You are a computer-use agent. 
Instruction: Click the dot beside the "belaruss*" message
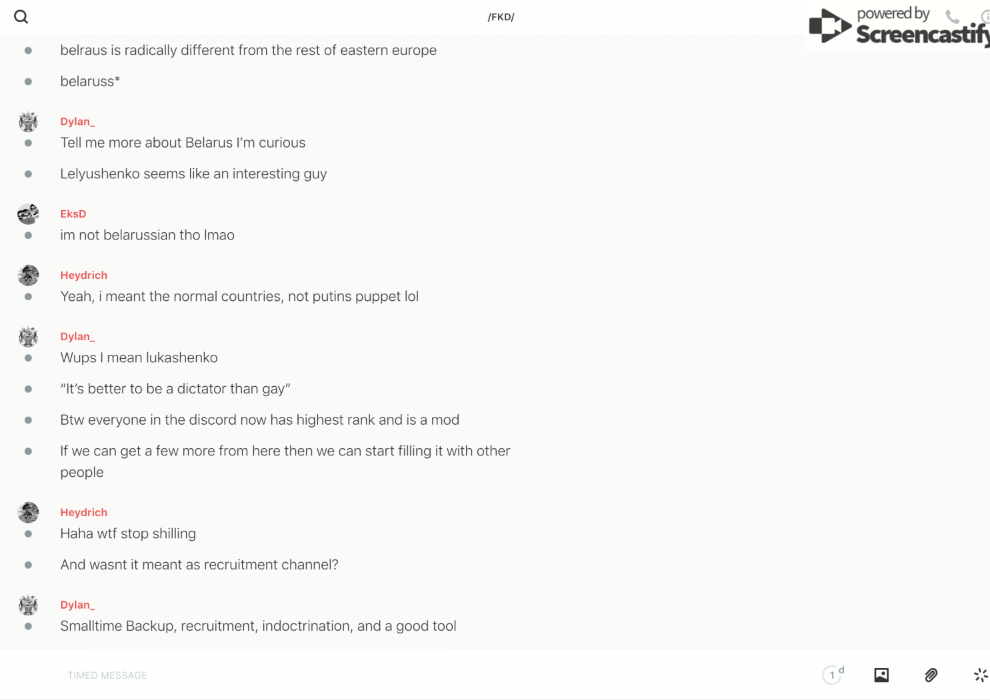[x=28, y=81]
